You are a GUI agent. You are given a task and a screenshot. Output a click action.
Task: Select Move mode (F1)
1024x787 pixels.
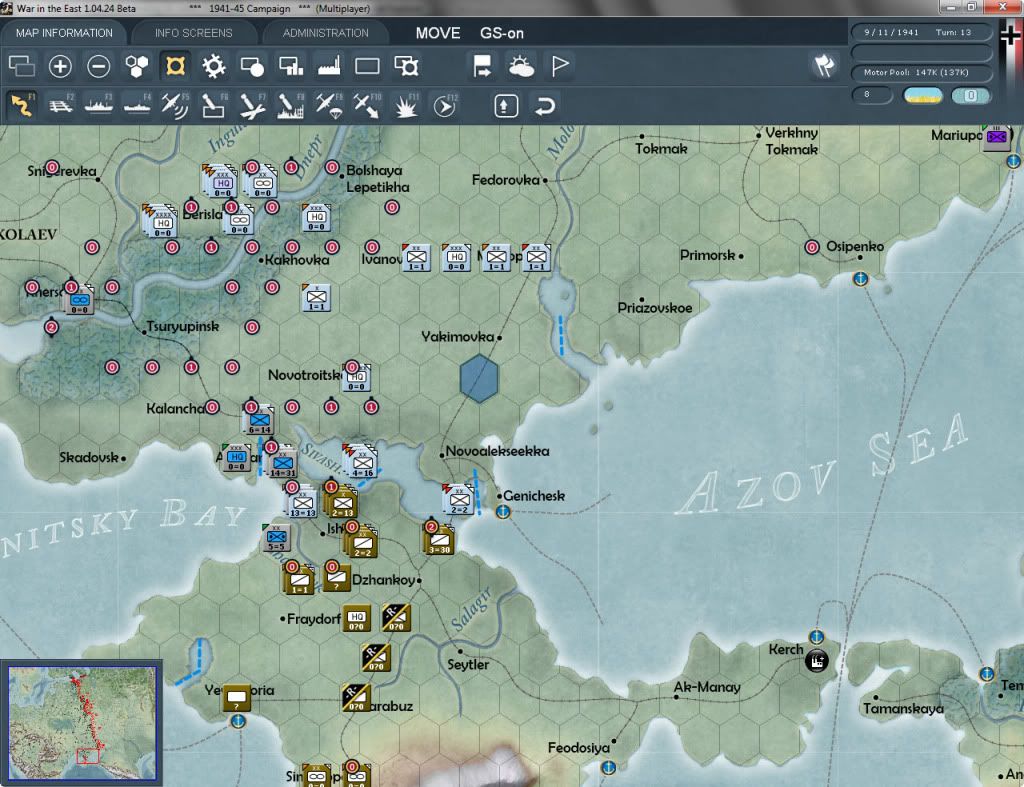[x=22, y=105]
